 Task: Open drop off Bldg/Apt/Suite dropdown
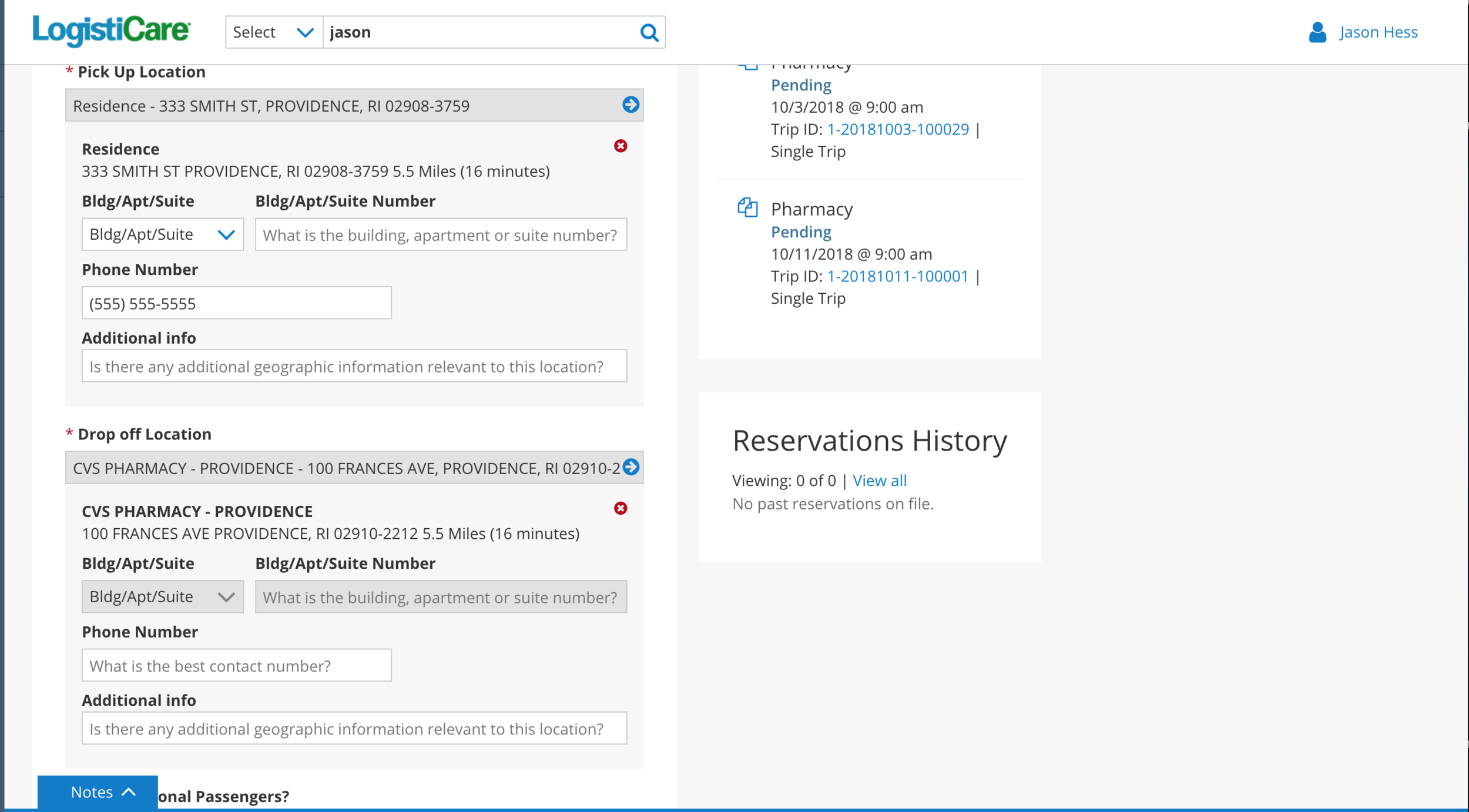(x=163, y=597)
